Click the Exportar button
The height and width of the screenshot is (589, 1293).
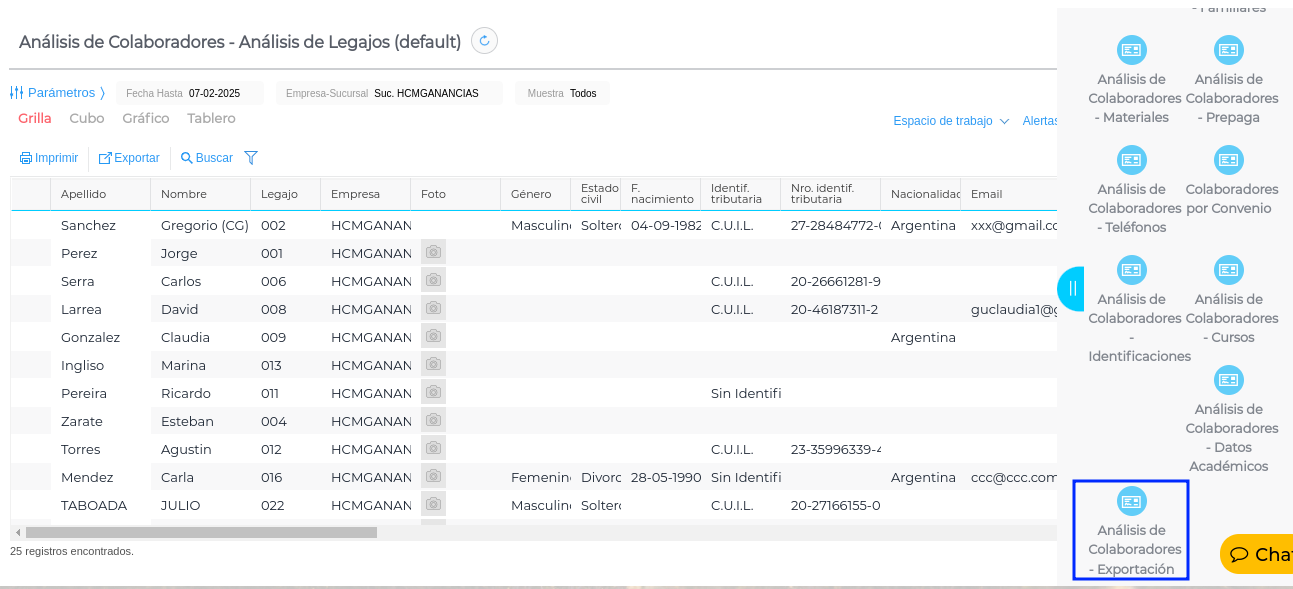tap(129, 158)
